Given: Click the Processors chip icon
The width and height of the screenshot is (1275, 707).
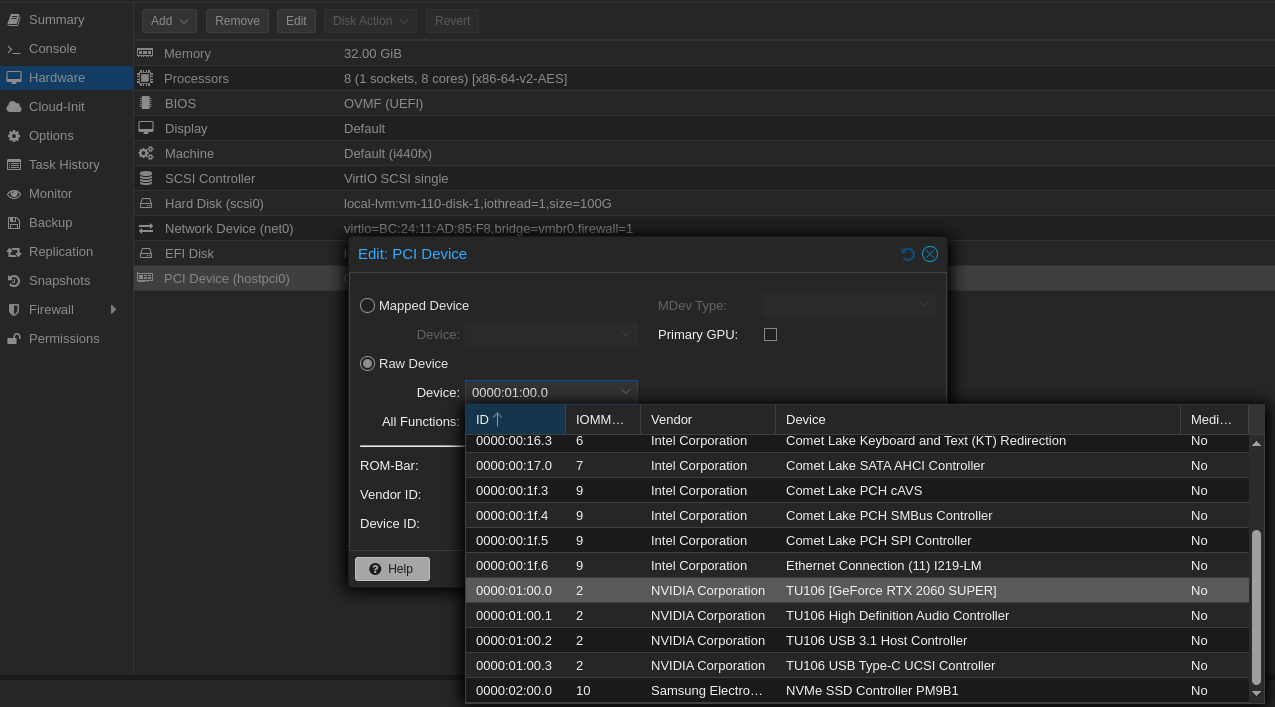Looking at the screenshot, I should click(145, 78).
